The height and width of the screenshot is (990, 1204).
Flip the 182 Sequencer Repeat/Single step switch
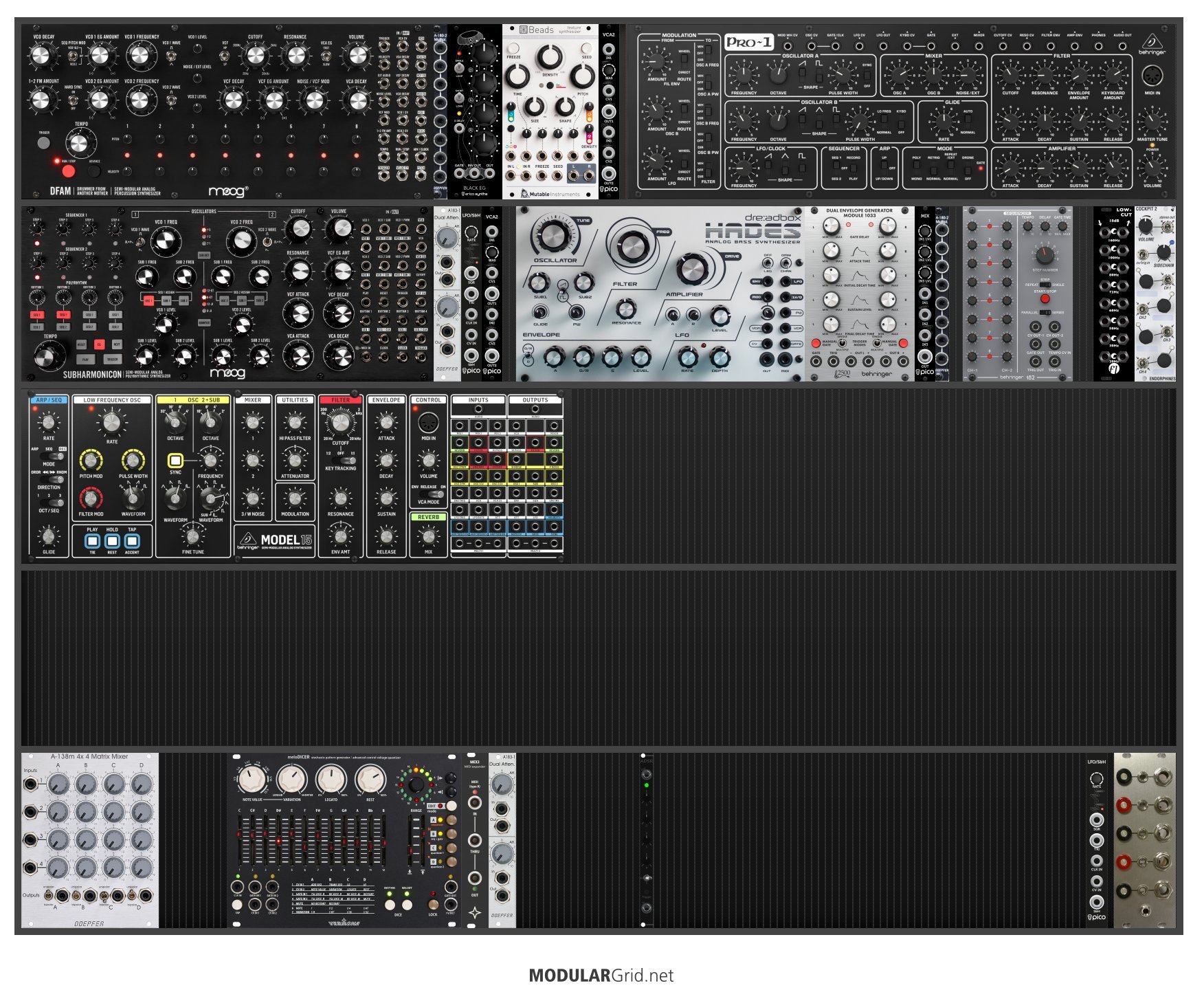pyautogui.click(x=1045, y=284)
